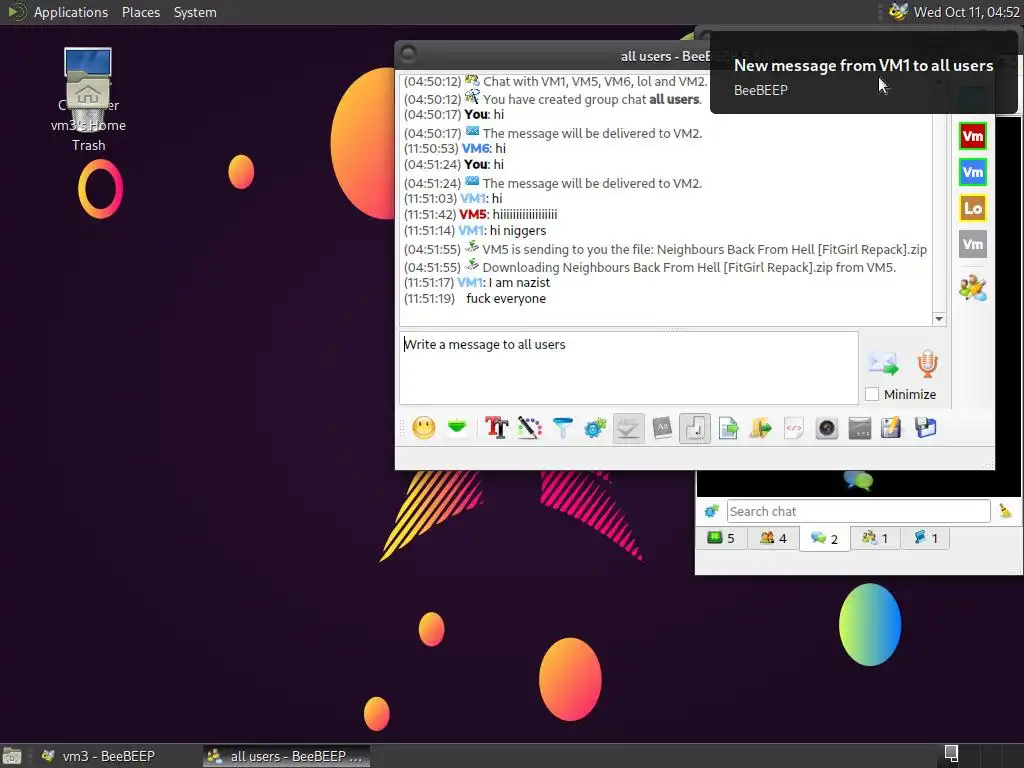
Task: Switch to vm3 - BeeBEEP taskbar button
Action: [x=98, y=756]
